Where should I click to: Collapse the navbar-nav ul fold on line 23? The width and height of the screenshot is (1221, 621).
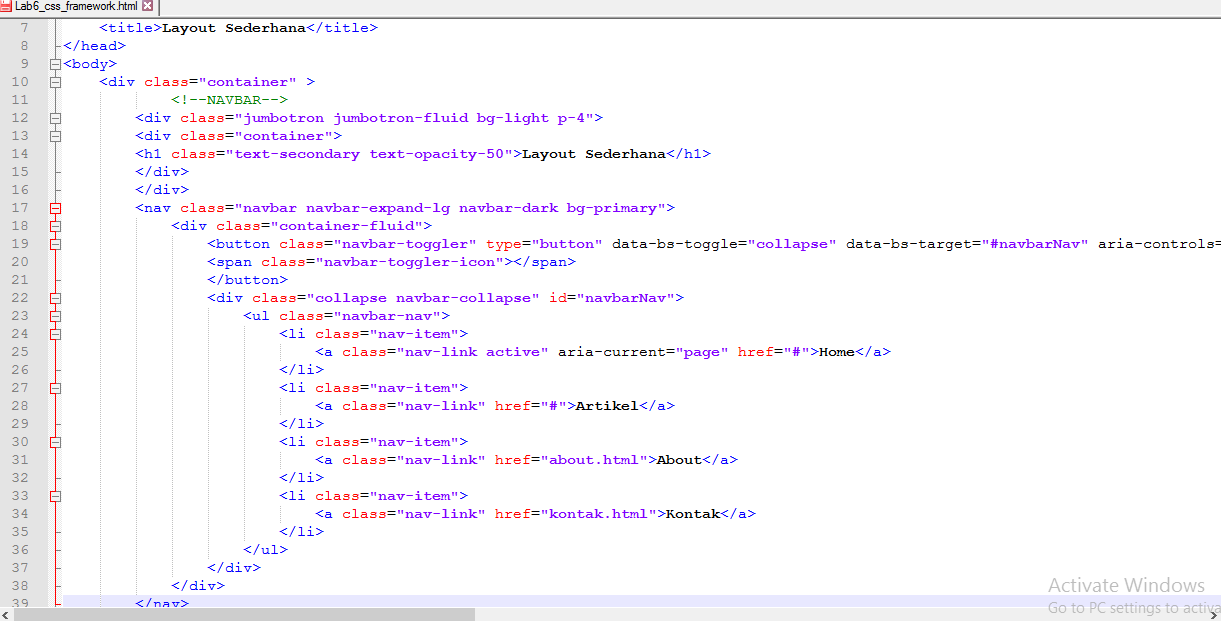(55, 315)
